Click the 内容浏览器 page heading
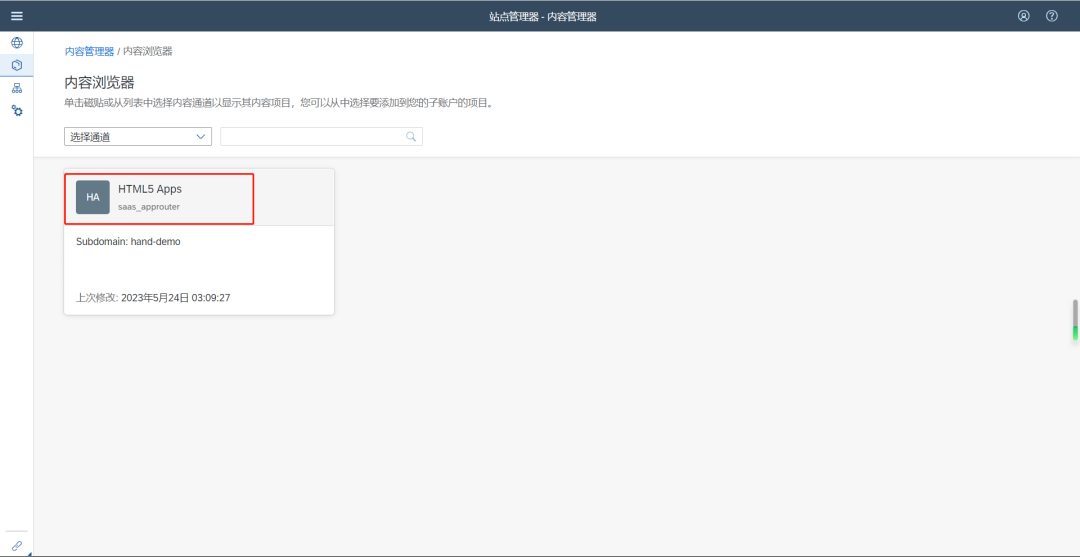This screenshot has width=1080, height=557. coord(99,83)
